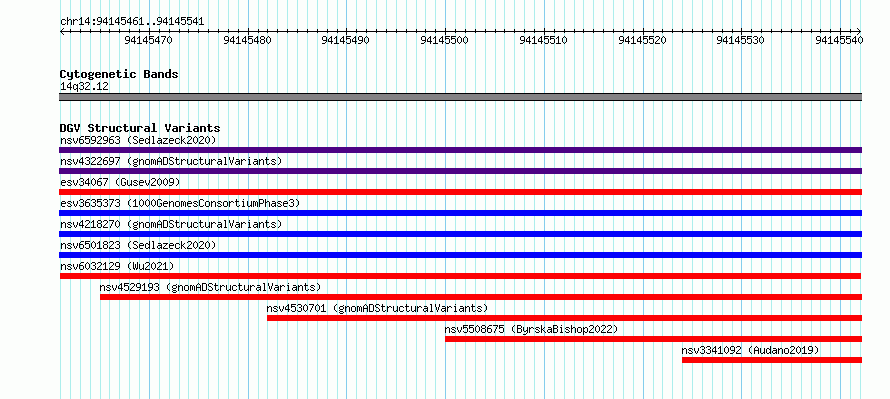This screenshot has width=890, height=399.
Task: Click ruler position 94145500
Action: (444, 40)
